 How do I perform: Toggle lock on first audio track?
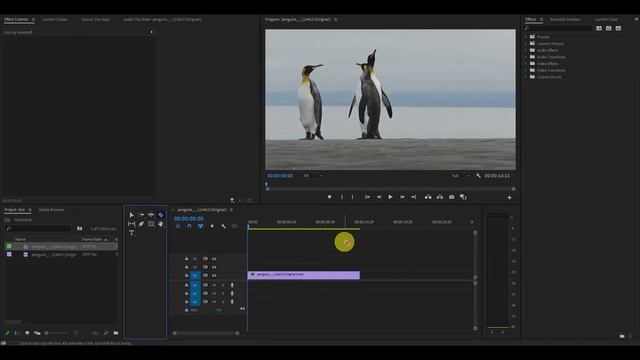(x=187, y=285)
